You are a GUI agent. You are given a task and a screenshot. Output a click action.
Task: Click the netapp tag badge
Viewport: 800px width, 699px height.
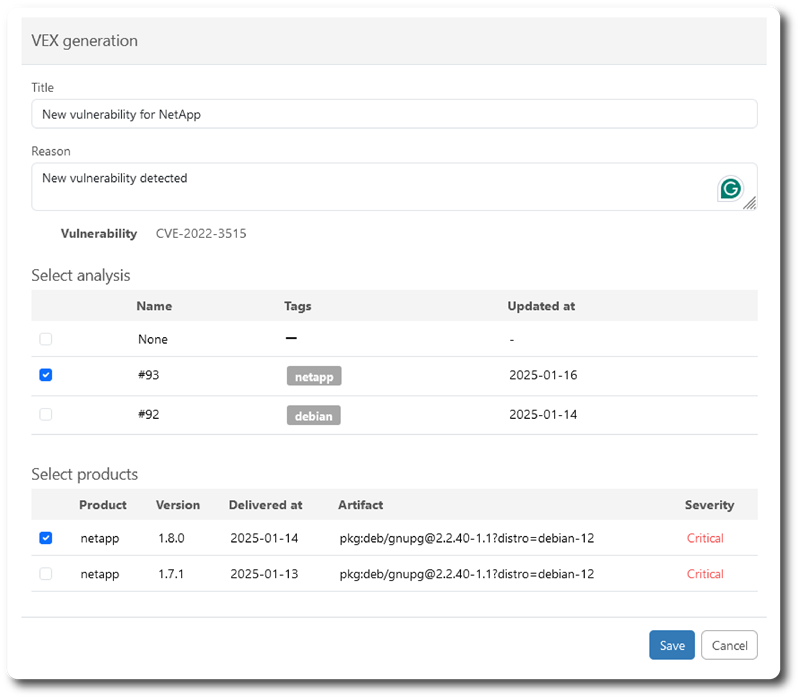pyautogui.click(x=314, y=377)
